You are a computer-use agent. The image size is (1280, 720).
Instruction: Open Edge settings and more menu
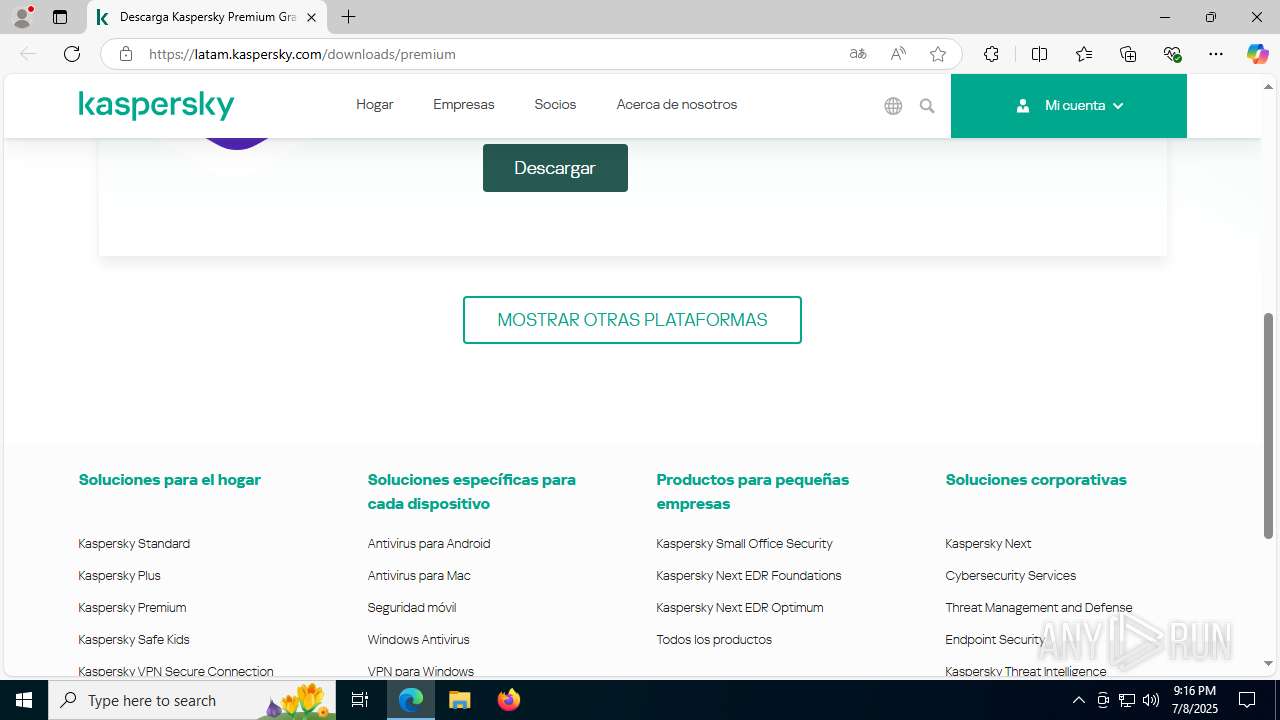(x=1216, y=54)
